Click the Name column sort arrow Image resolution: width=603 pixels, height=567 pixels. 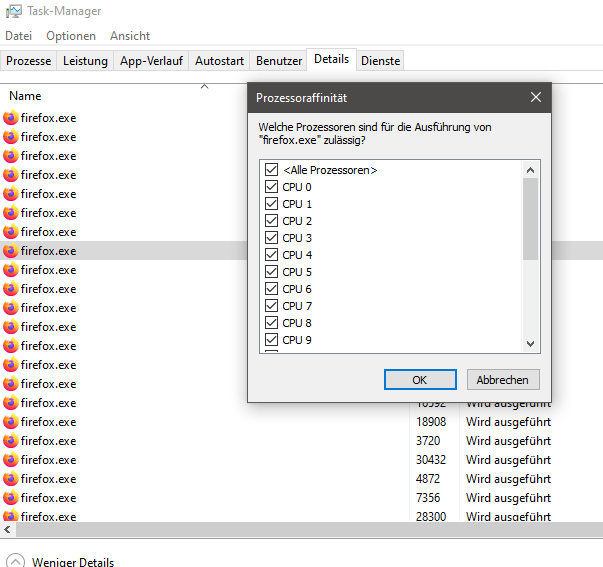pyautogui.click(x=205, y=87)
